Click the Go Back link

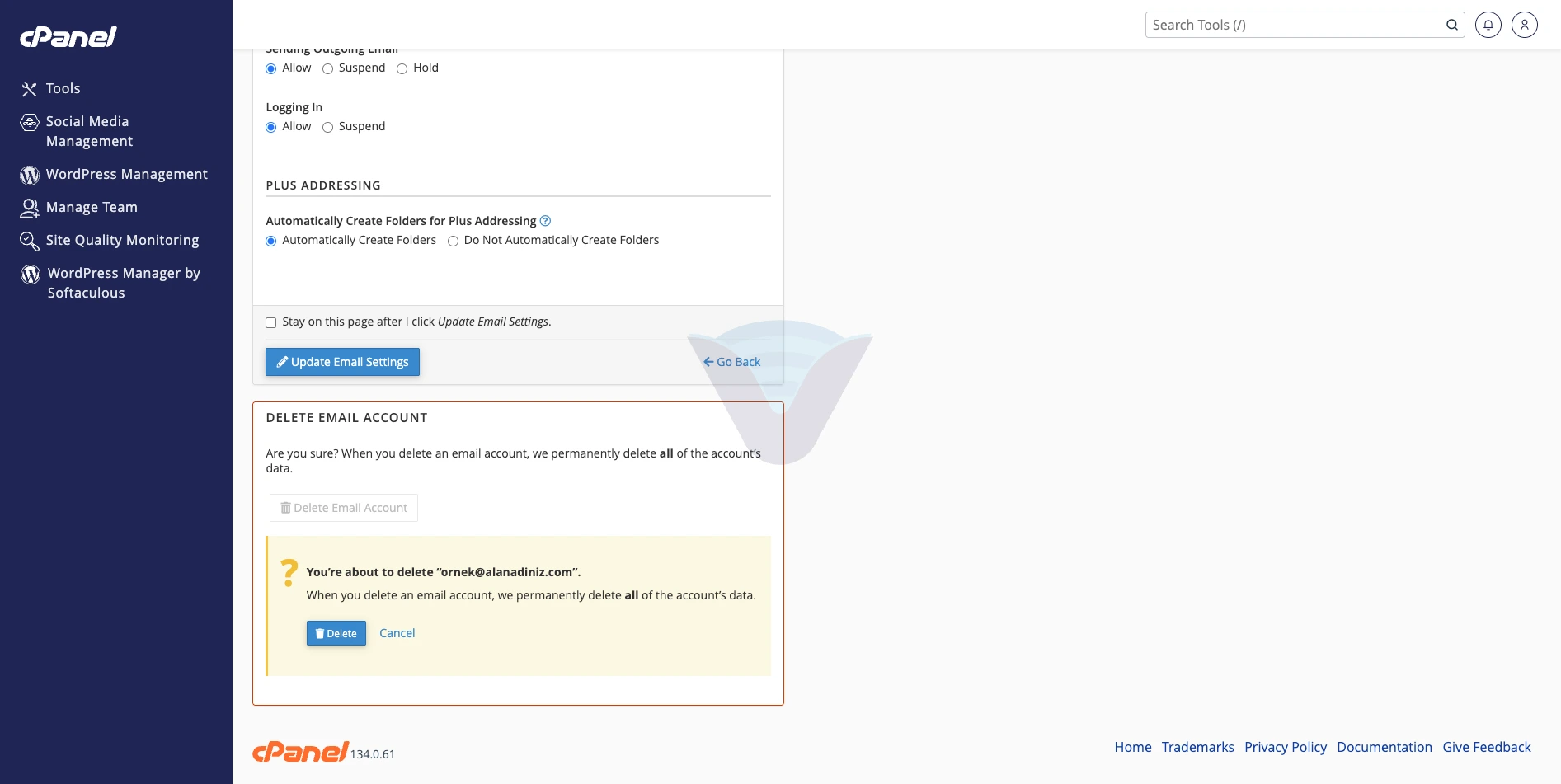point(731,362)
